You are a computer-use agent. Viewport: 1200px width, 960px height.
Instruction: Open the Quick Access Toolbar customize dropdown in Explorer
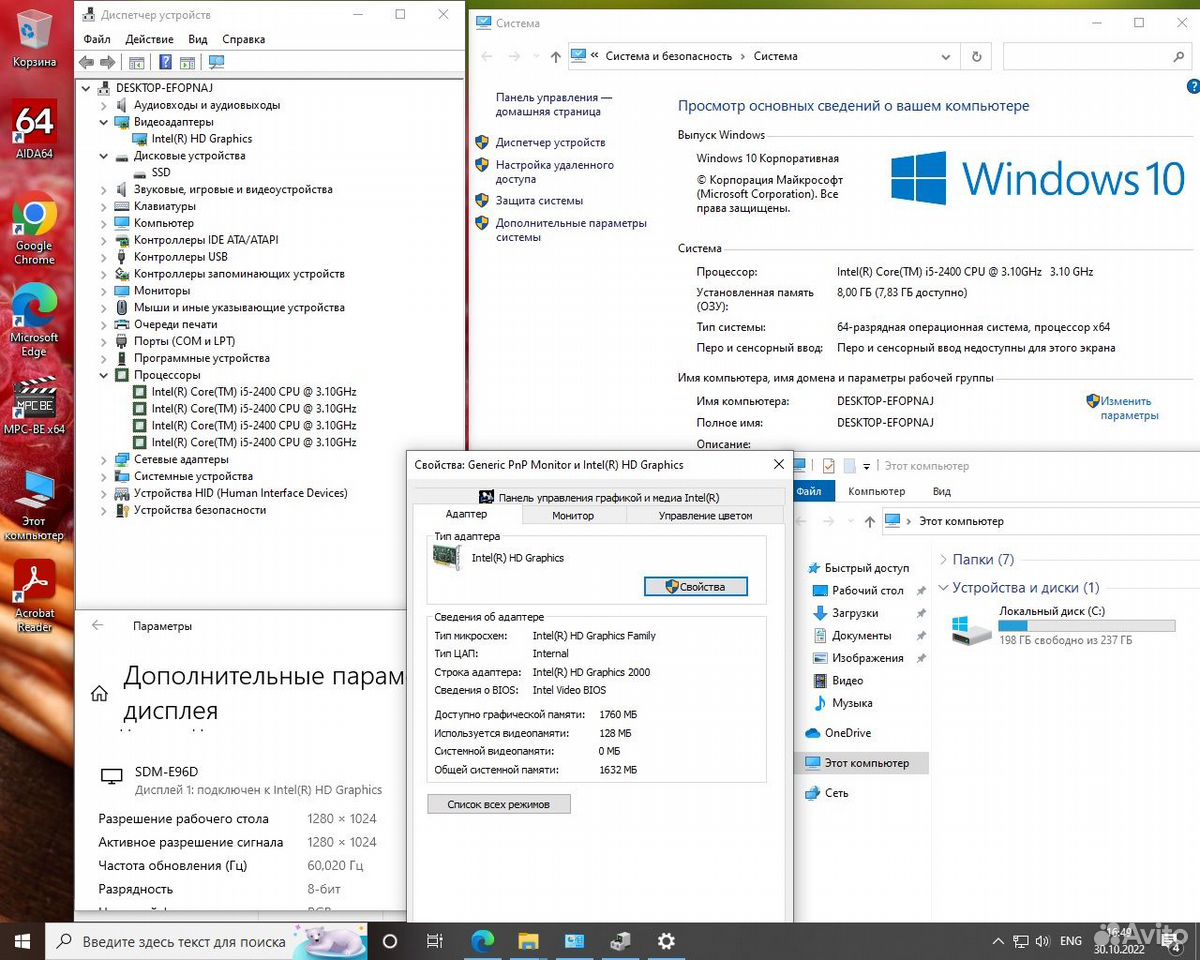867,466
